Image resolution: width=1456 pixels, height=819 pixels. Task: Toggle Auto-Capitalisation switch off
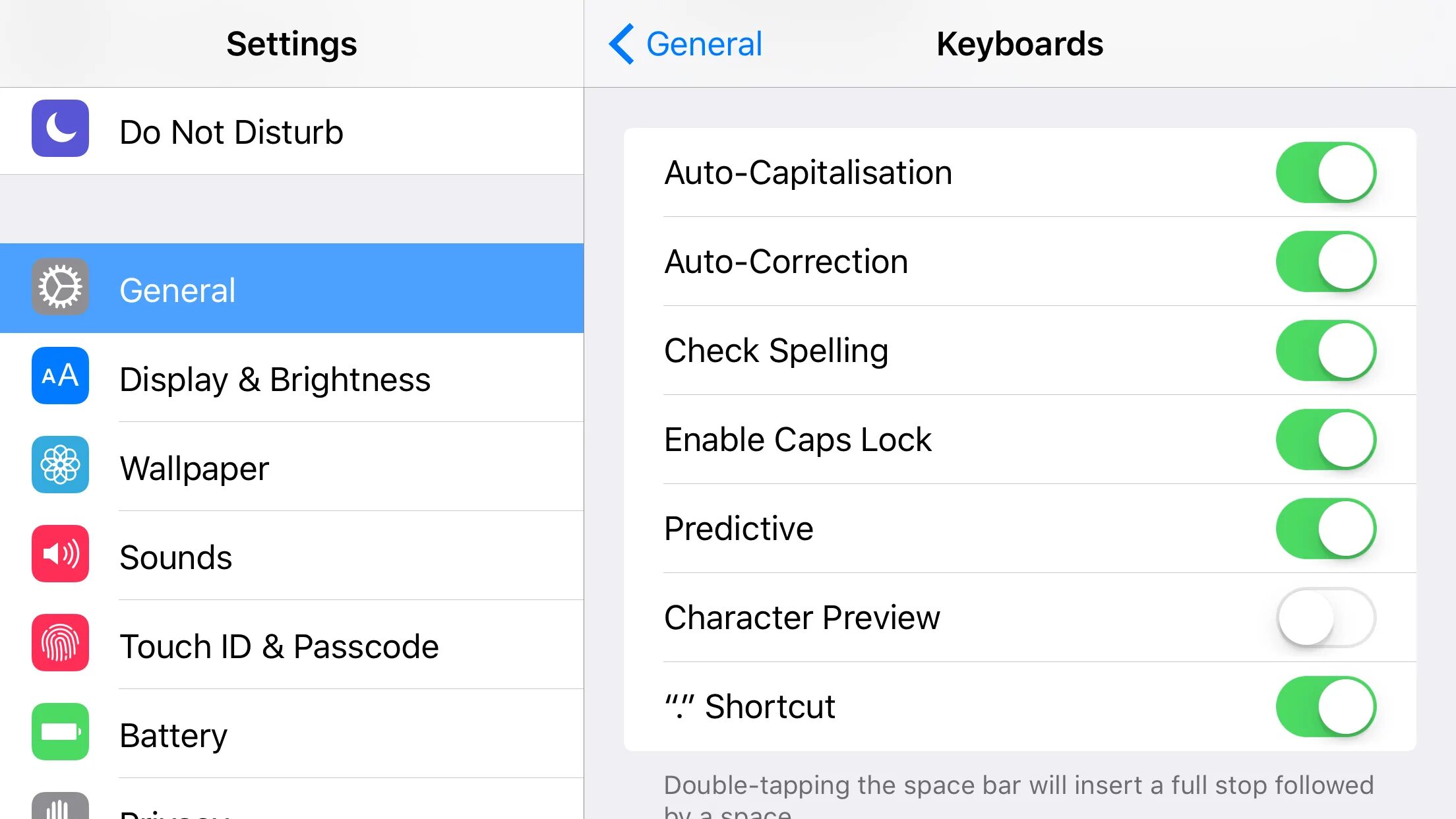pos(1325,172)
